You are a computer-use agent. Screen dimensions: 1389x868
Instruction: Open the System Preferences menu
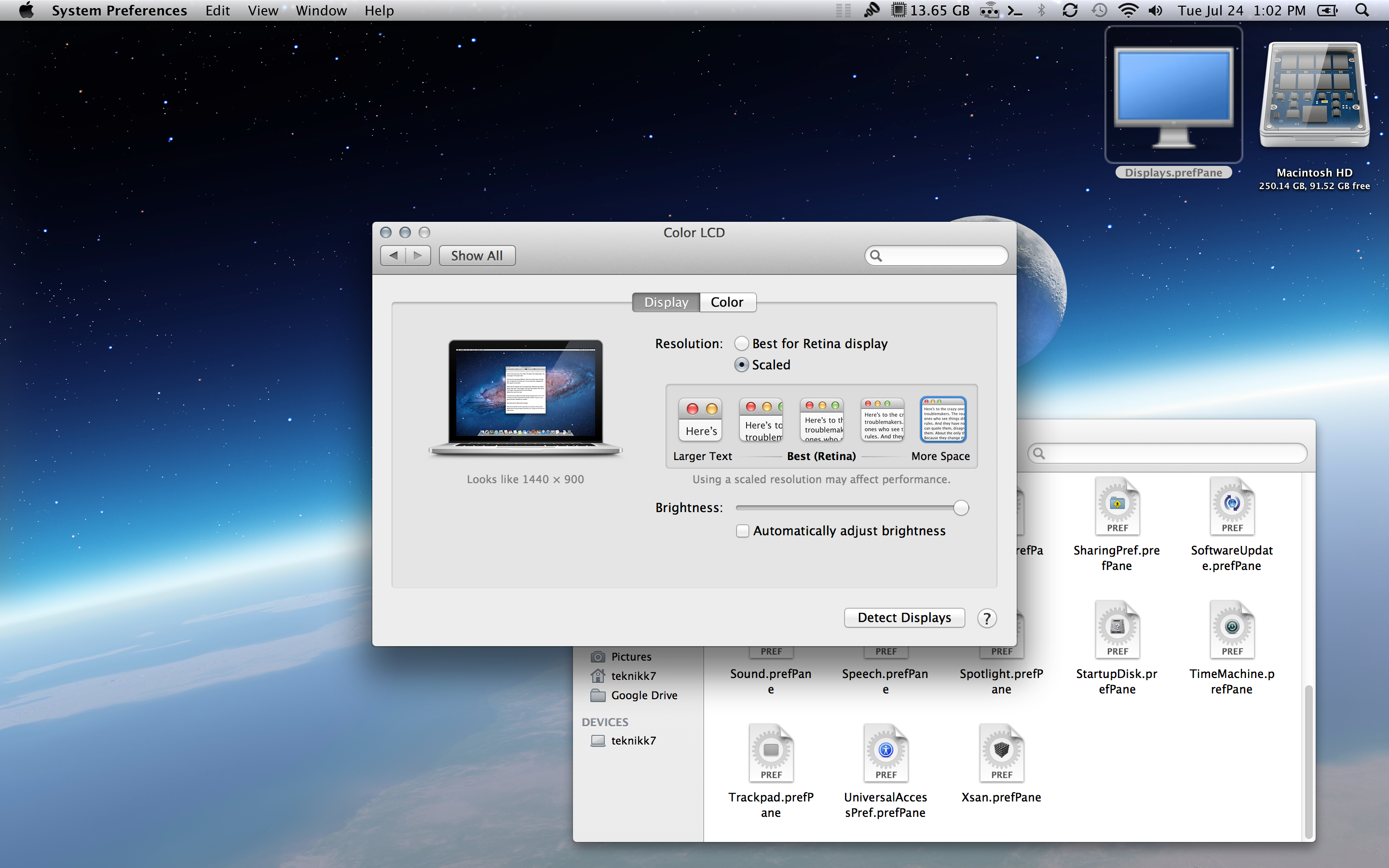click(120, 10)
